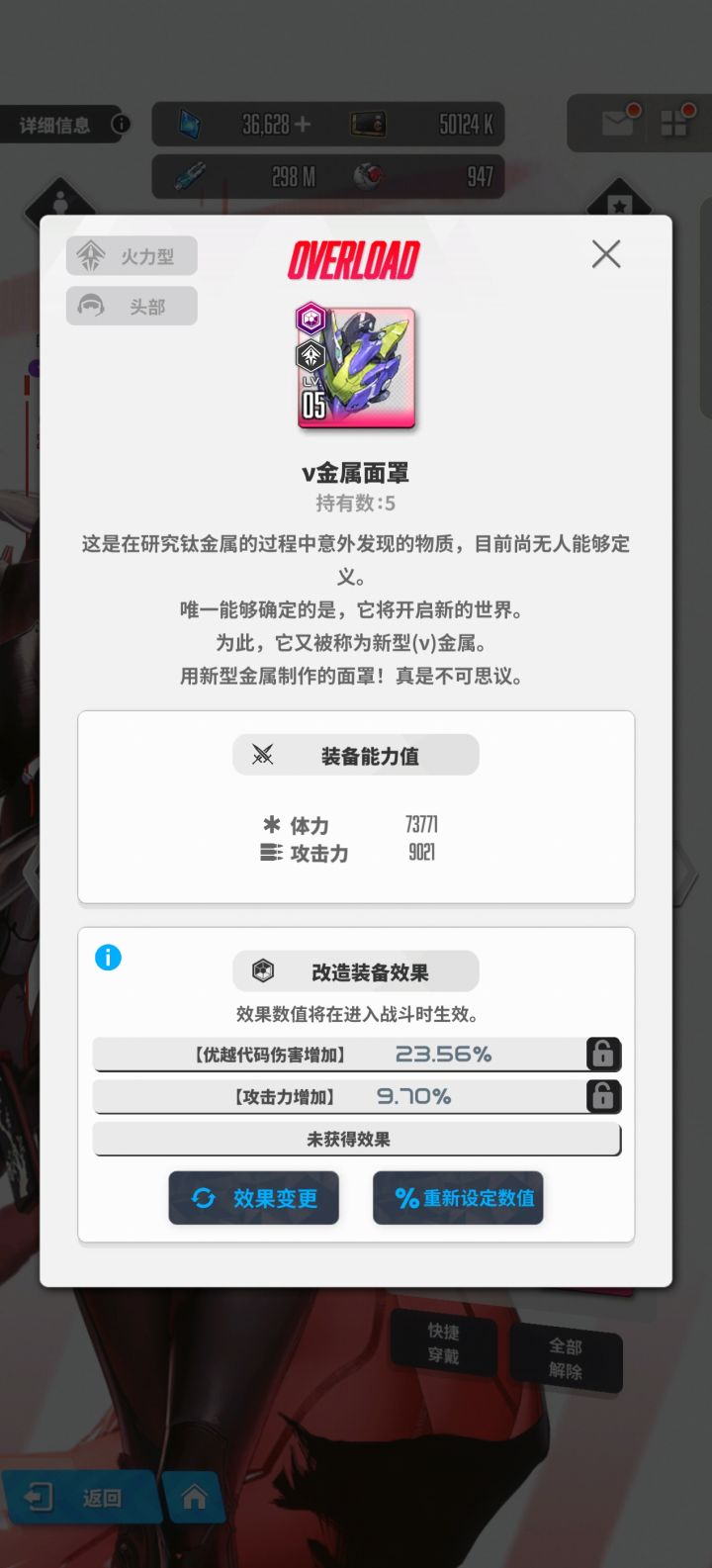Tap the blue info icon beside 改造装备效果
712x1568 pixels.
[x=108, y=958]
